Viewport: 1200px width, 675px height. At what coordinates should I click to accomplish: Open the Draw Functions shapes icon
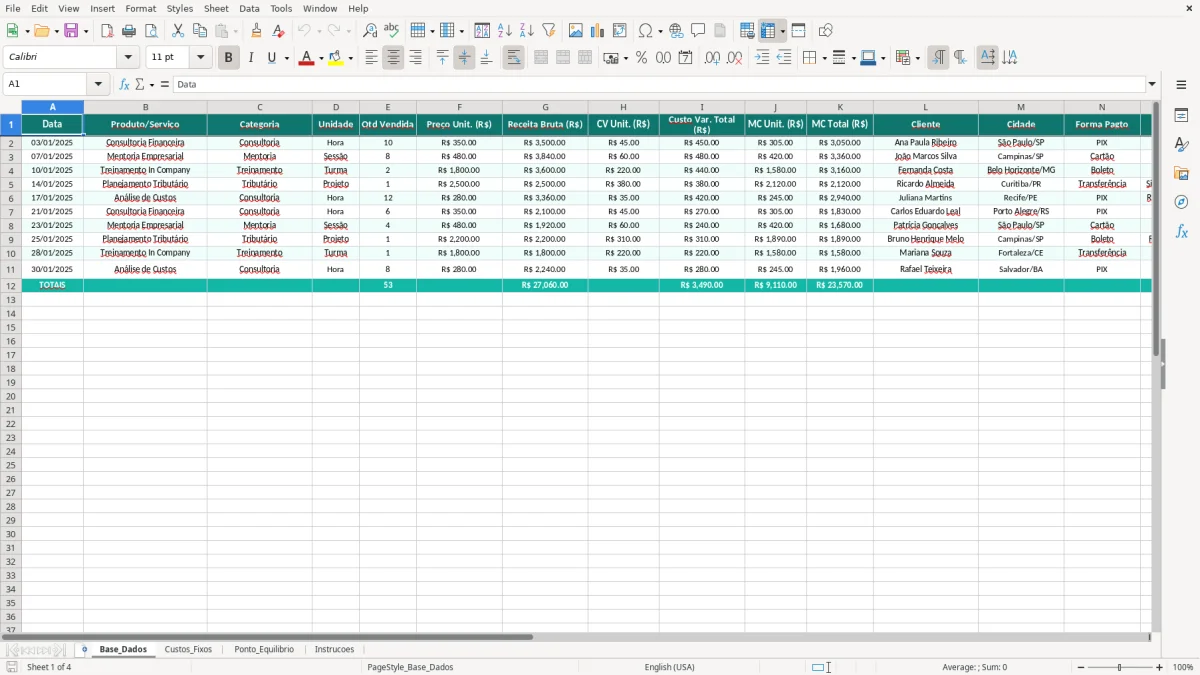[x=825, y=31]
